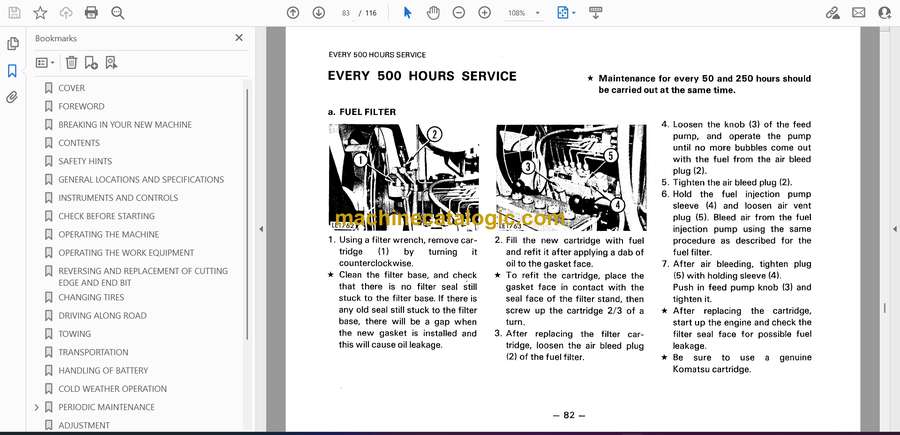Expand the PERIODIC MAINTENANCE bookmark
900x435 pixels.
click(x=37, y=407)
